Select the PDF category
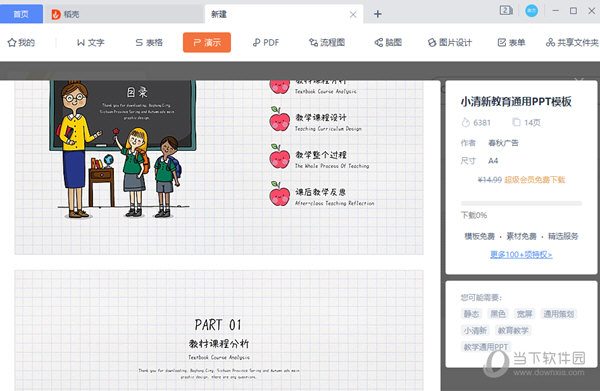This screenshot has height=391, width=600. tap(266, 42)
